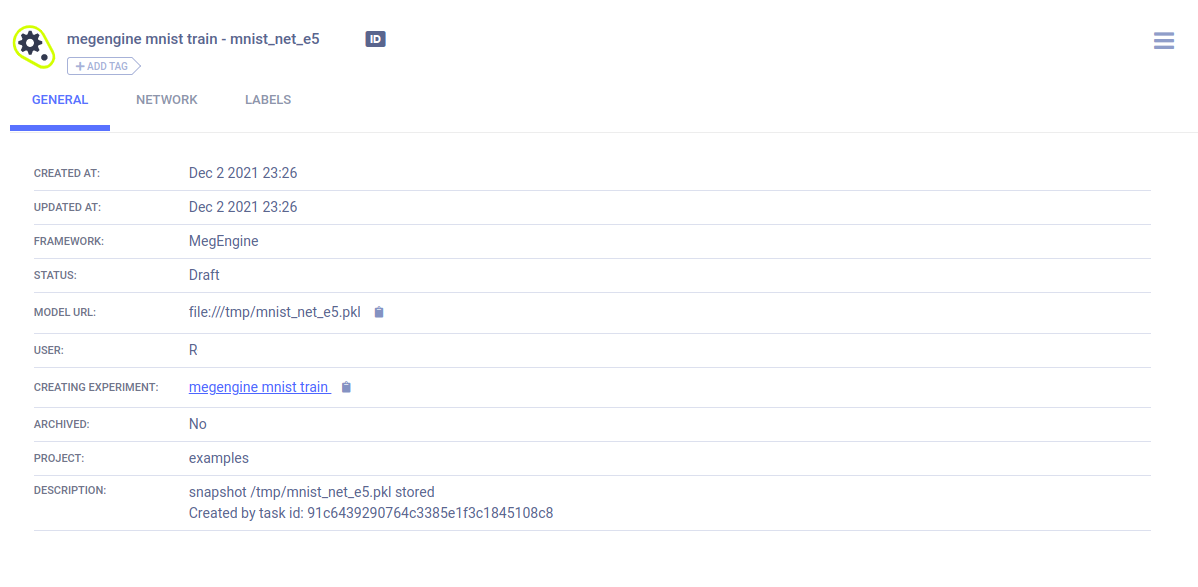Click the Add Tag button
The height and width of the screenshot is (587, 1198).
pyautogui.click(x=103, y=66)
